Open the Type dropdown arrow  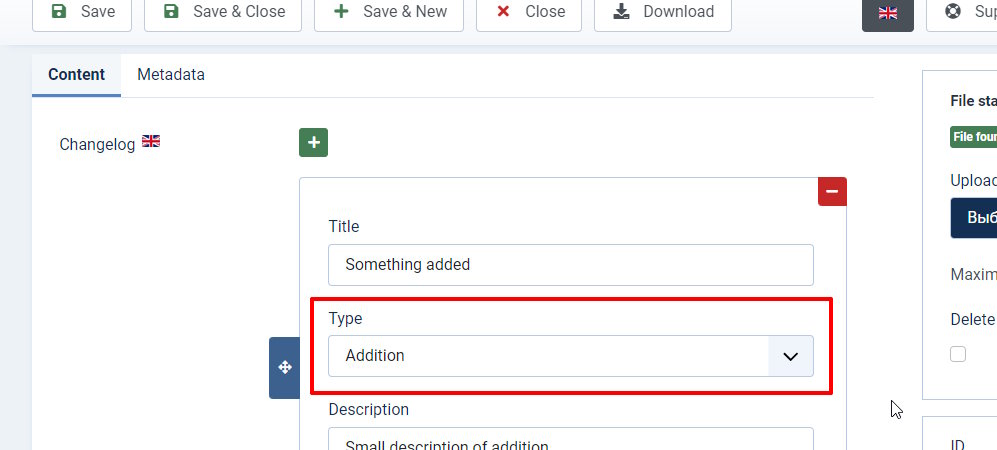(x=790, y=356)
